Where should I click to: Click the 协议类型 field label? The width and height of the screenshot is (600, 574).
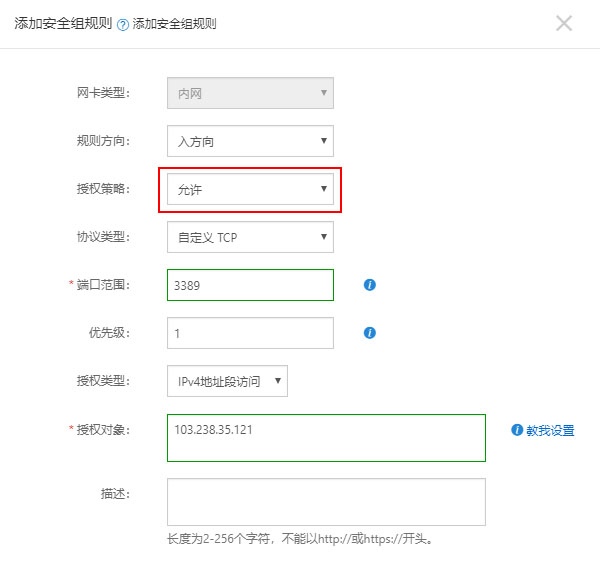pos(103,237)
